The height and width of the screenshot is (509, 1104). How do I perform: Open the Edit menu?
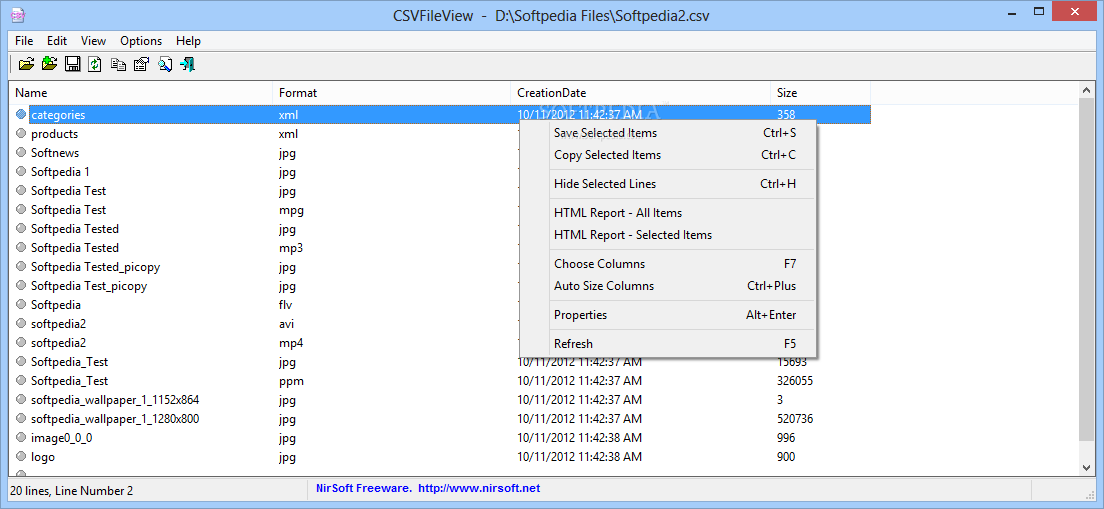57,41
